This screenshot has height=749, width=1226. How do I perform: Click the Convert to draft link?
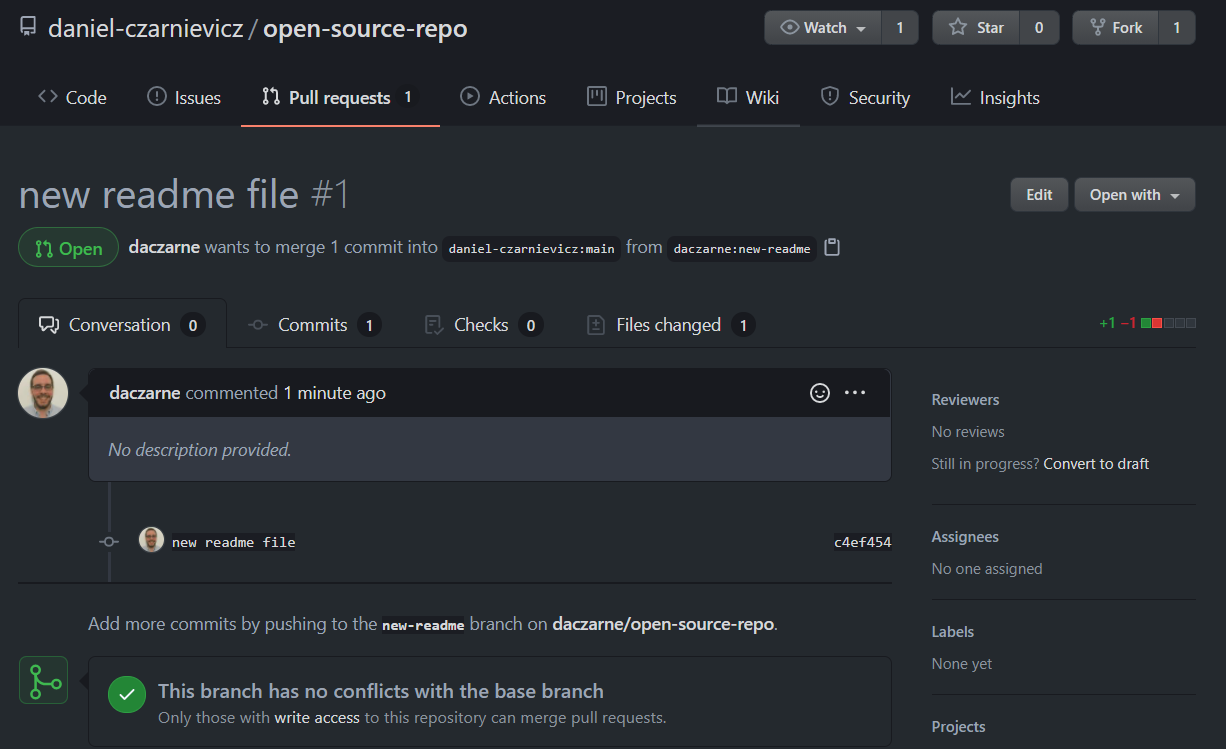[x=1095, y=464]
